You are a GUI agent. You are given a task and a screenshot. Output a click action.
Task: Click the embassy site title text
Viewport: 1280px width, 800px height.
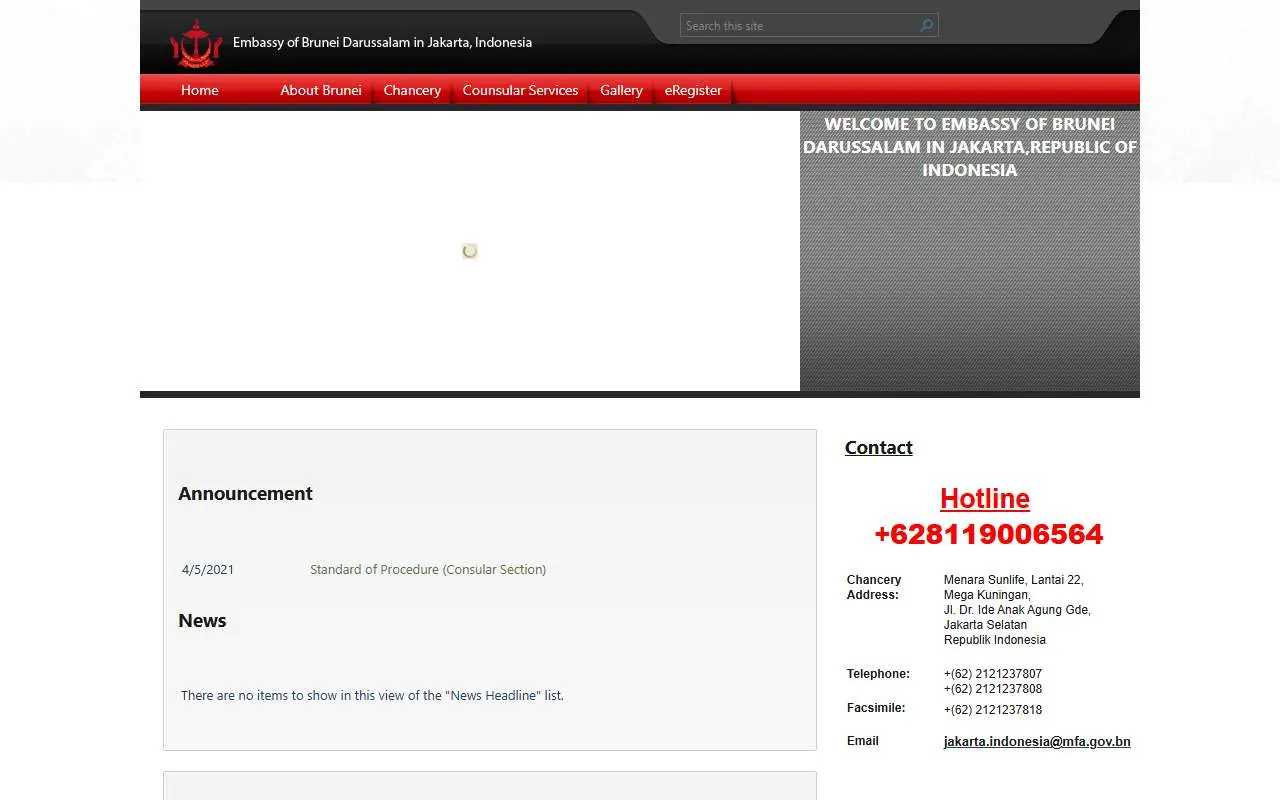point(382,42)
